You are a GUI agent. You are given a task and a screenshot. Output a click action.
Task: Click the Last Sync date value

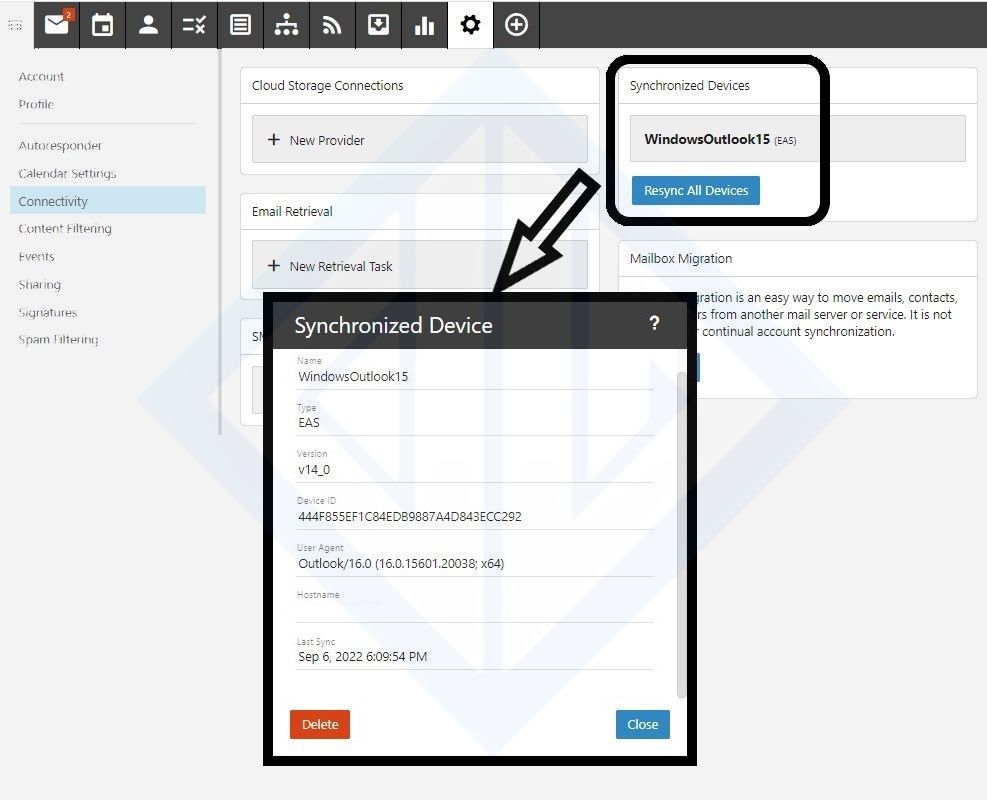pos(363,657)
